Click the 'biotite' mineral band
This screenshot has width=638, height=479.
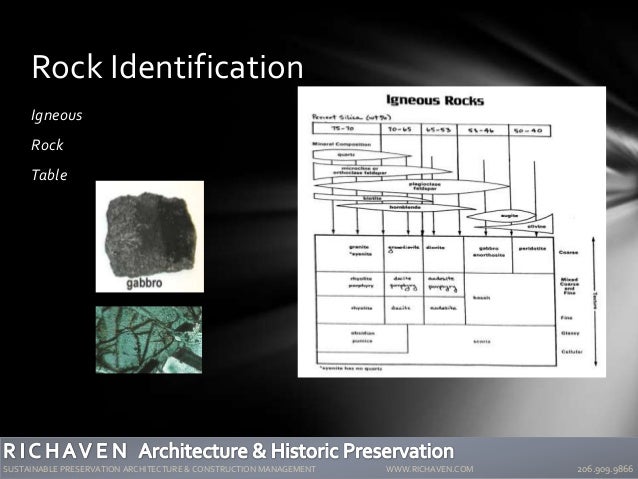pyautogui.click(x=372, y=198)
